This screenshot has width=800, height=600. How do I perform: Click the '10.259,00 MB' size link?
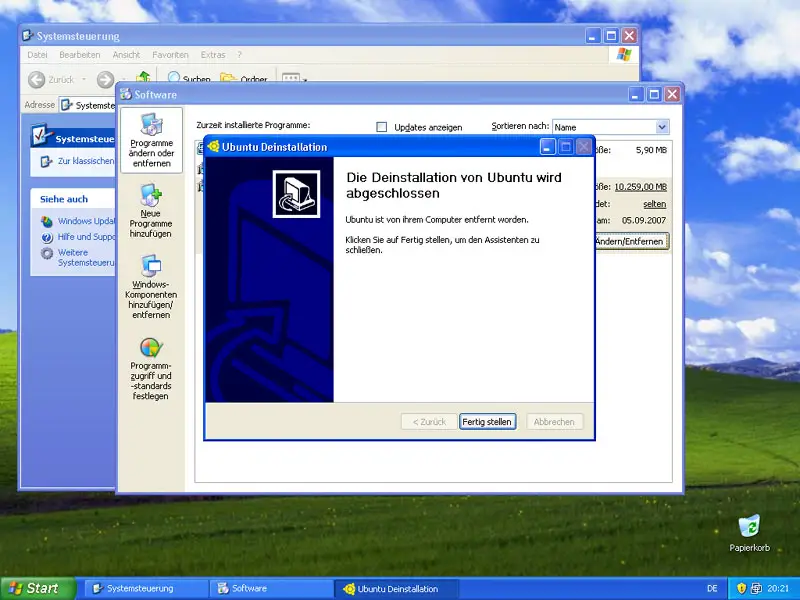640,187
